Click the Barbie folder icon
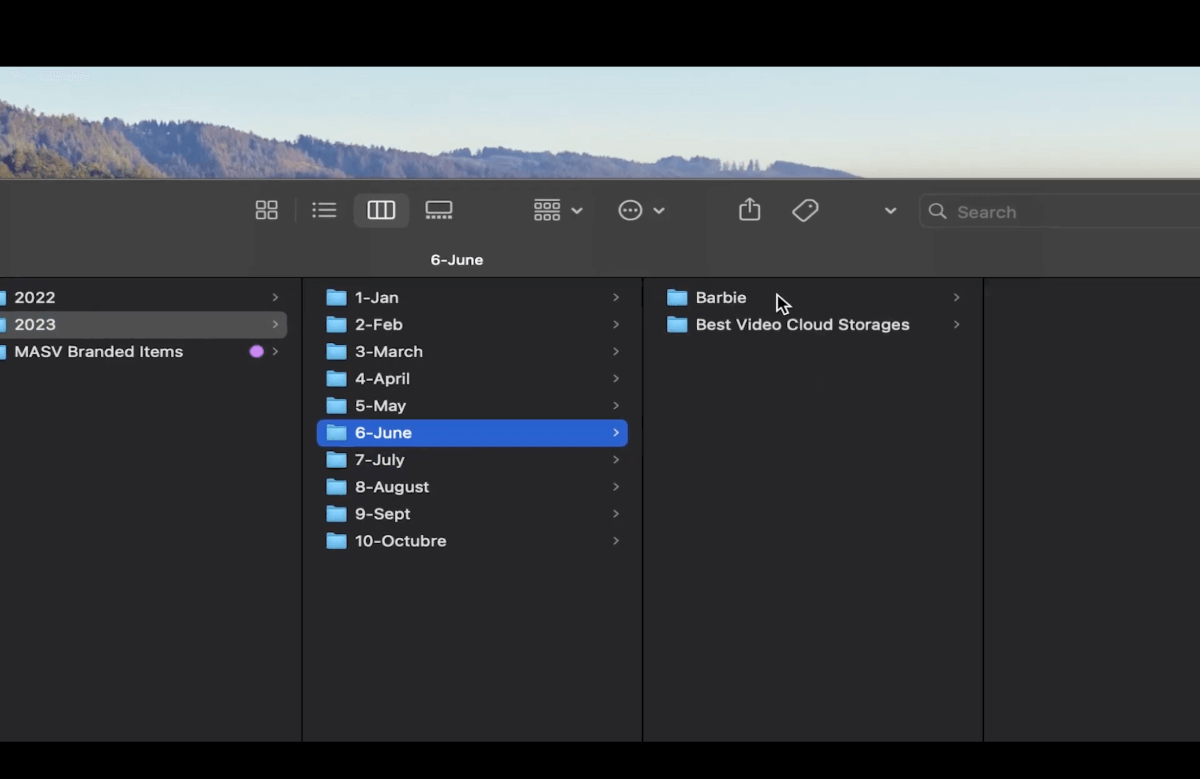1200x779 pixels. click(x=677, y=298)
